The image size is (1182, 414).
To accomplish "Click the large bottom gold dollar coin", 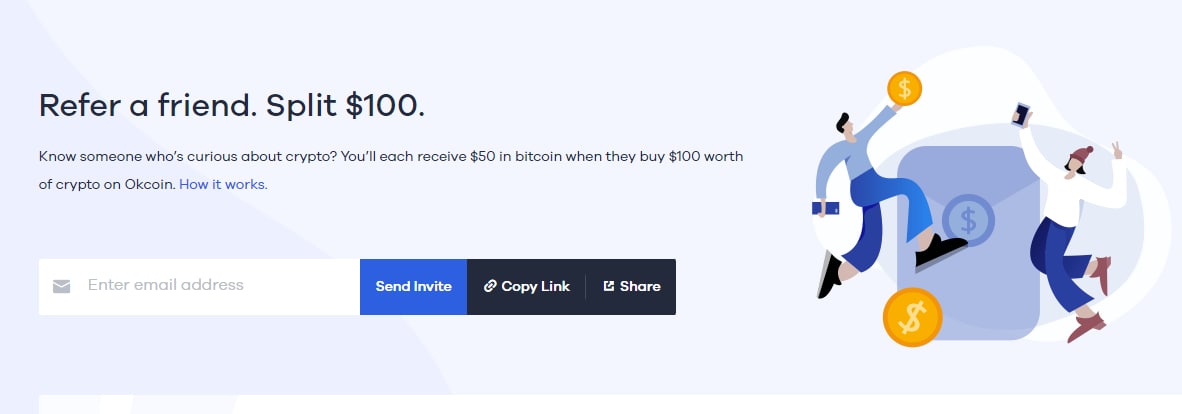I will 913,317.
